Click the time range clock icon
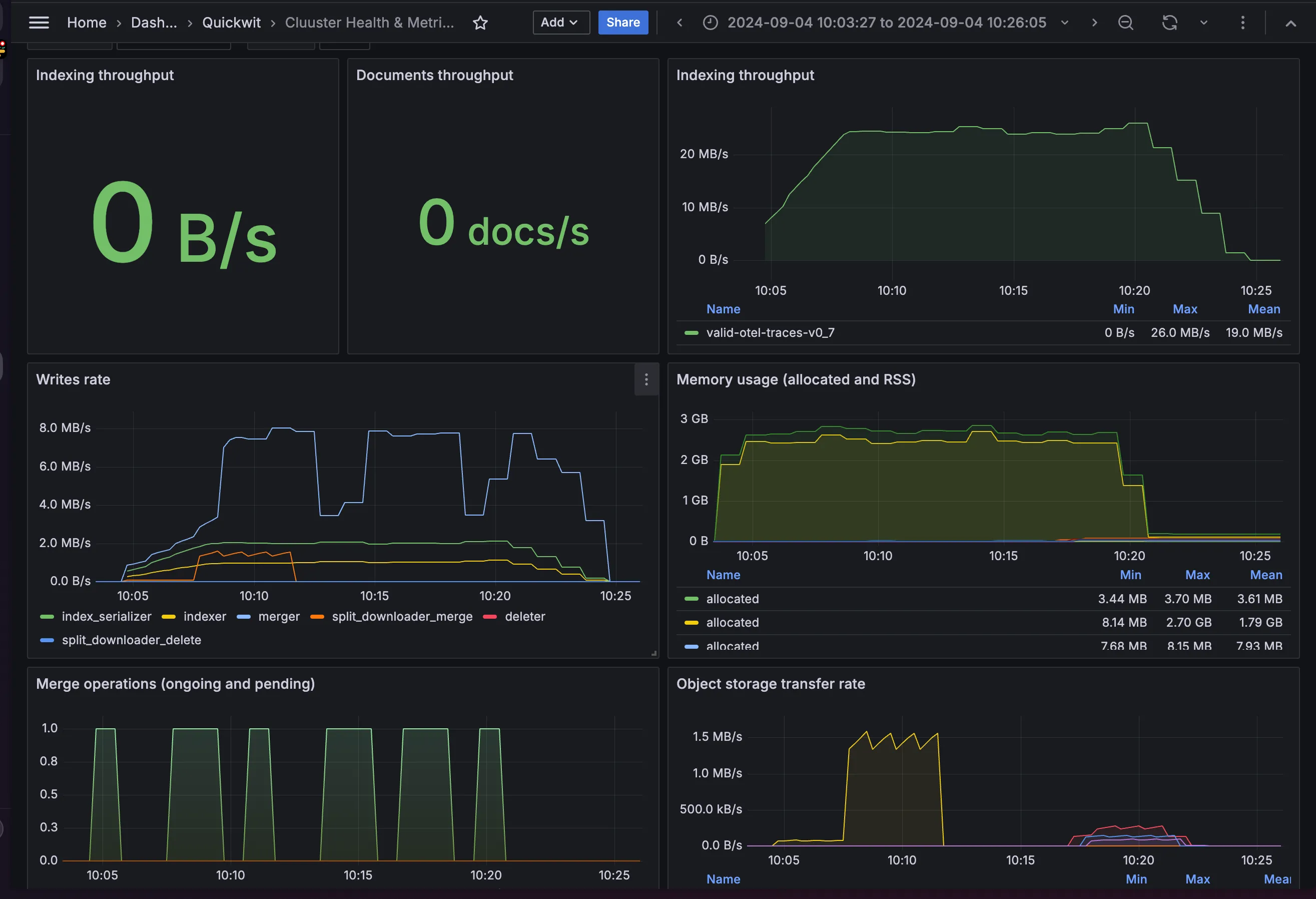The image size is (1316, 899). point(710,23)
